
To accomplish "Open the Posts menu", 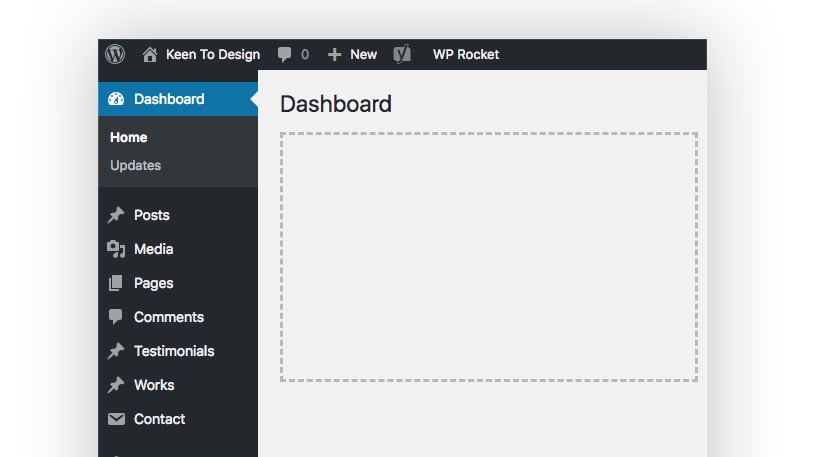I will (x=152, y=215).
